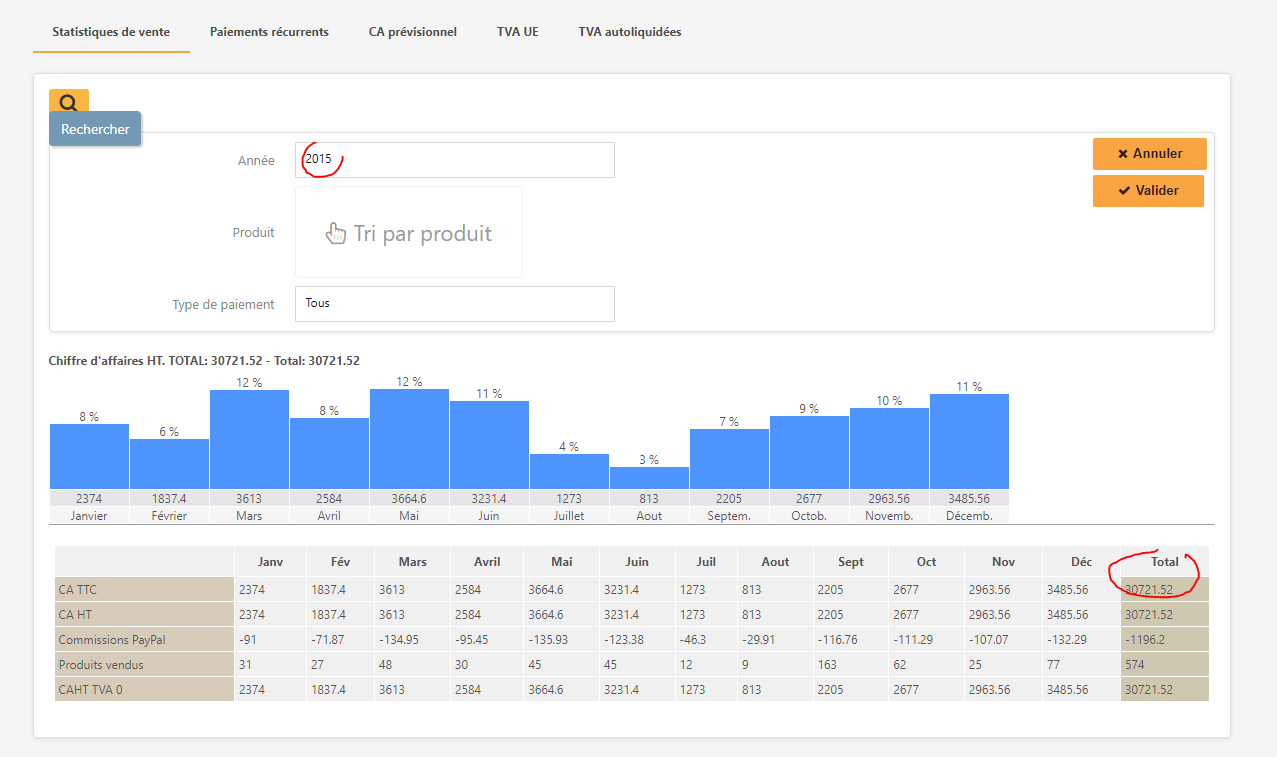Screen dimensions: 1277x757
Task: Open the Type de paiement dropdown
Action: 454,304
